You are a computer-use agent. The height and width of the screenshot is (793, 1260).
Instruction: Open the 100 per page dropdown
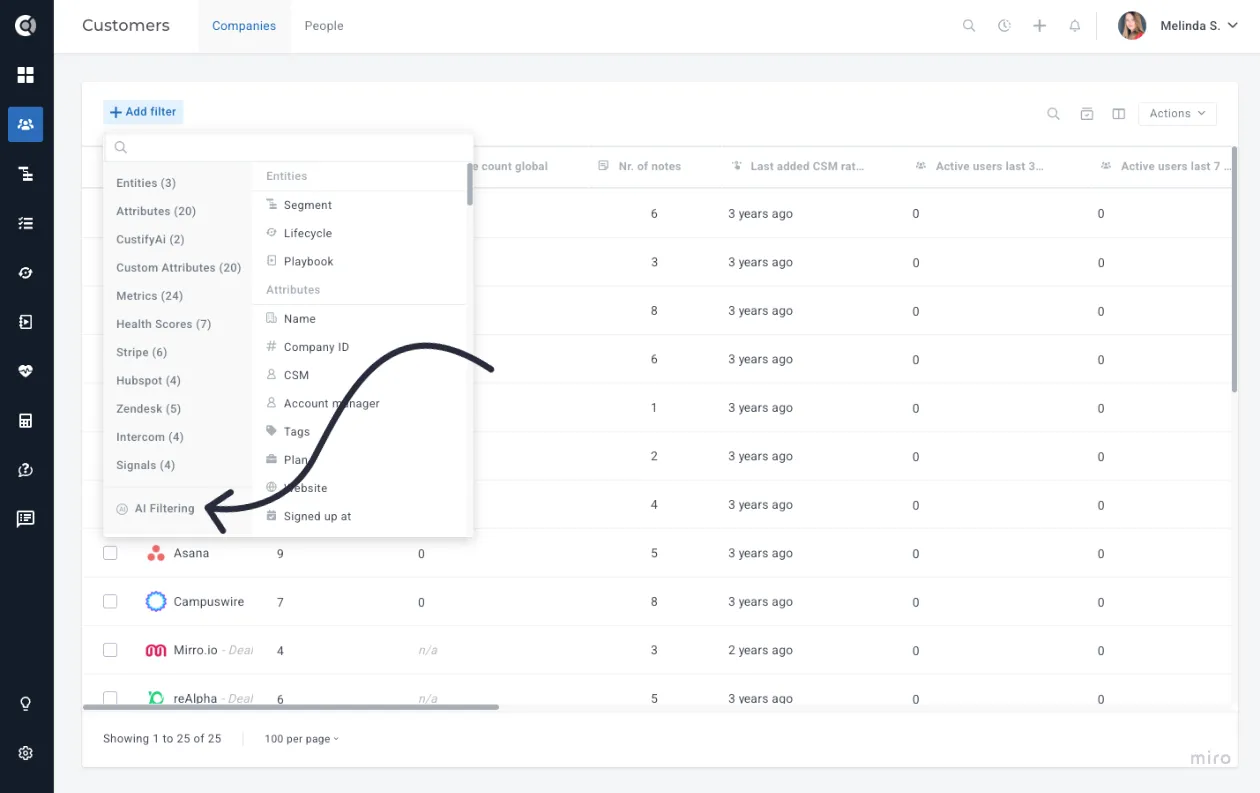(301, 739)
